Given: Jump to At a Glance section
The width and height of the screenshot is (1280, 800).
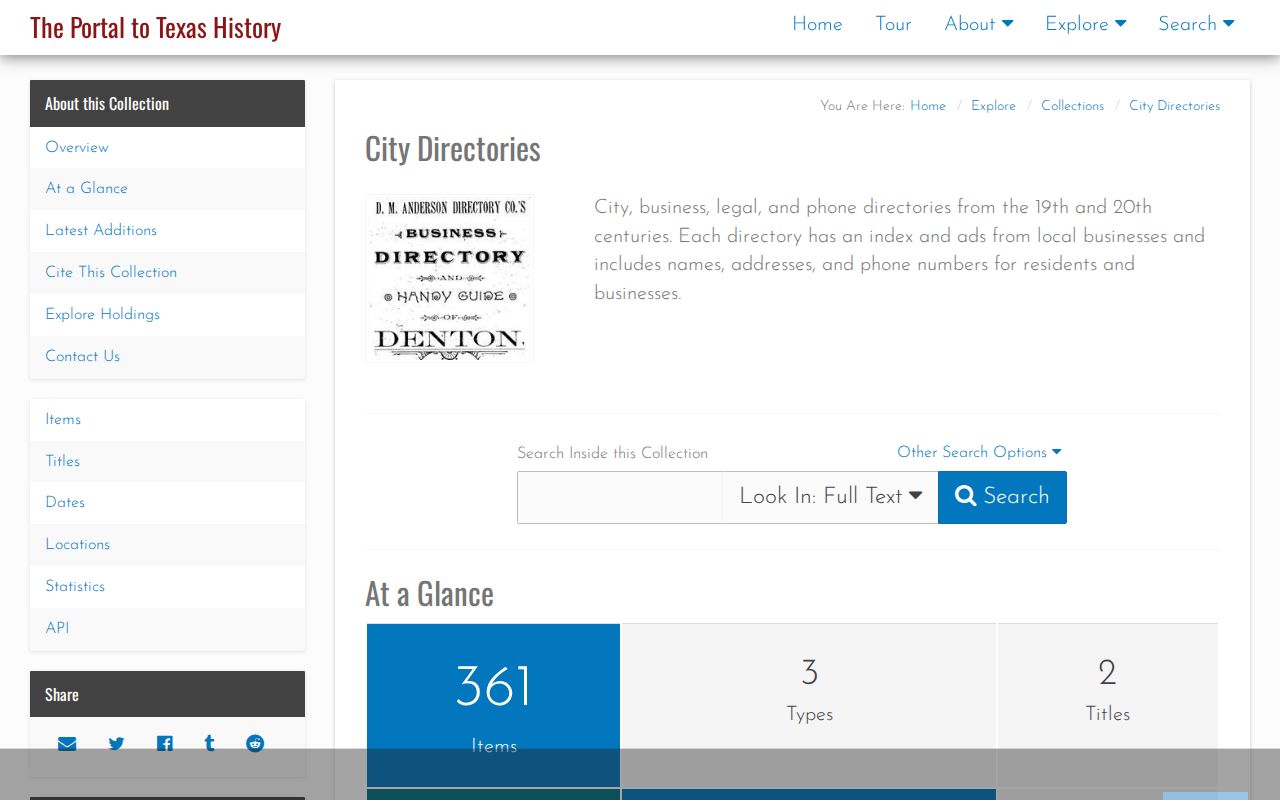Looking at the screenshot, I should [x=167, y=188].
